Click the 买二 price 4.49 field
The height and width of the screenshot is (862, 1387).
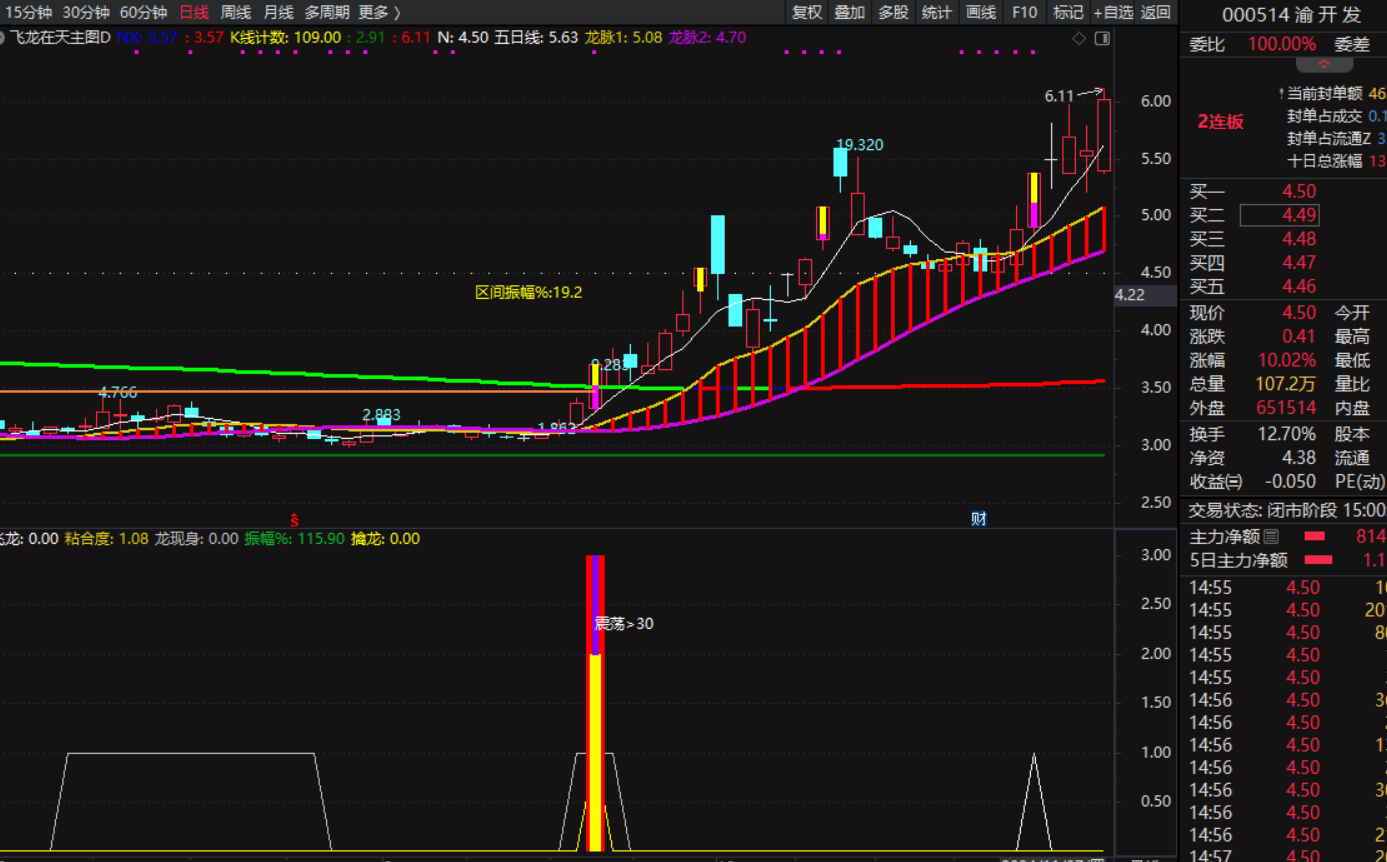[1280, 215]
